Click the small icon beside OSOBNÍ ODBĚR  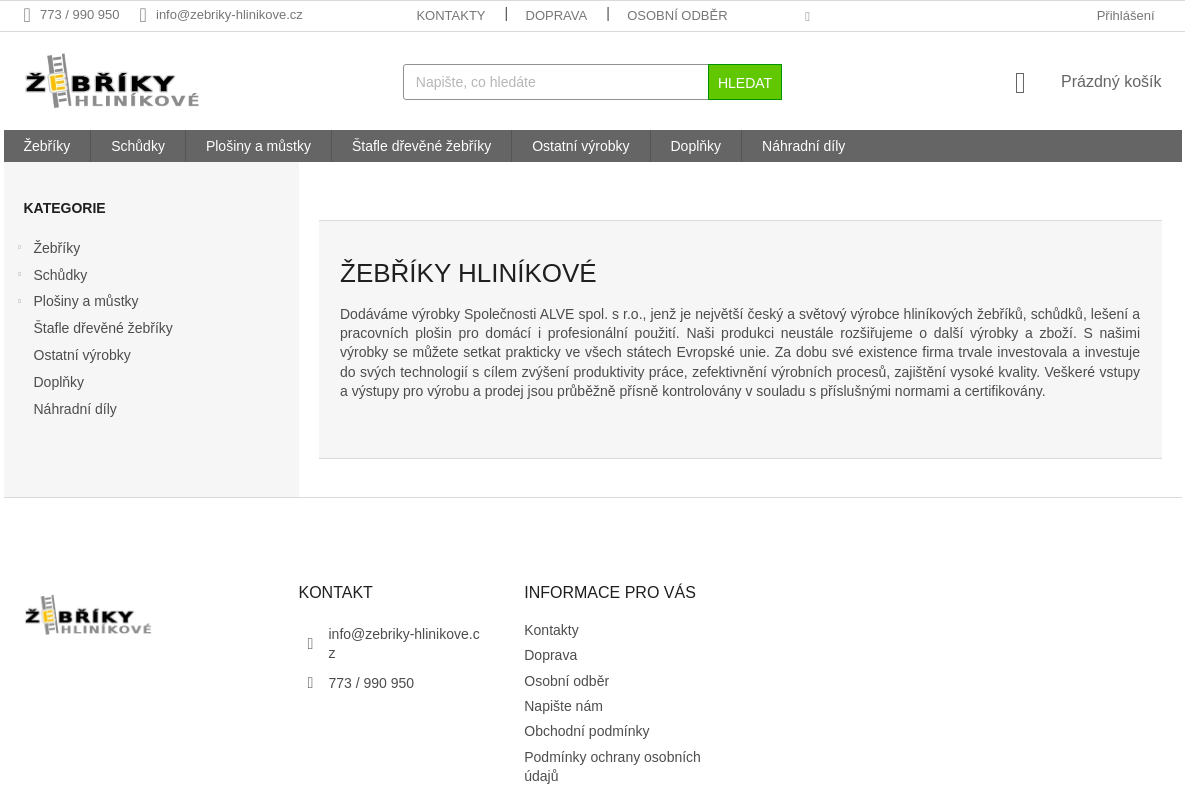point(807,16)
